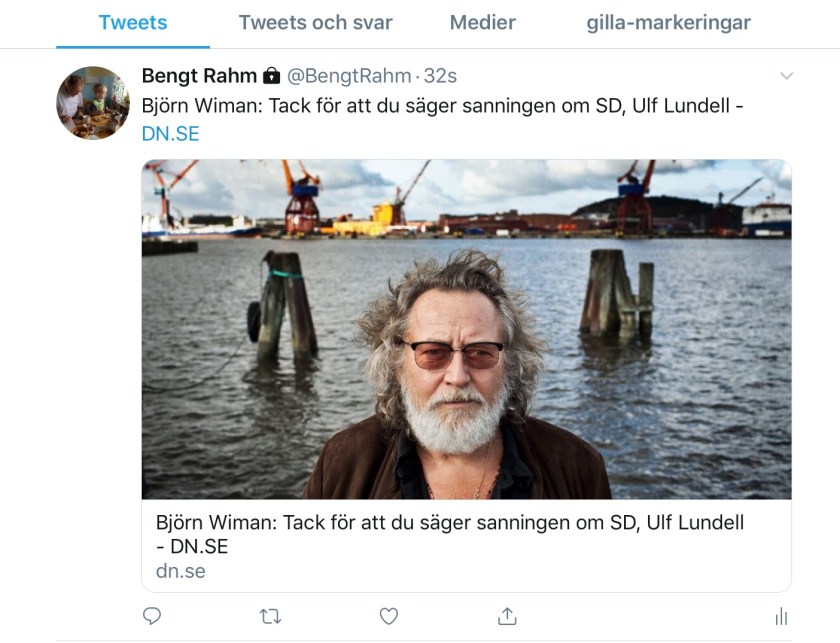Click the @BengtRahm handle
Viewport: 840px width, 643px height.
349,76
